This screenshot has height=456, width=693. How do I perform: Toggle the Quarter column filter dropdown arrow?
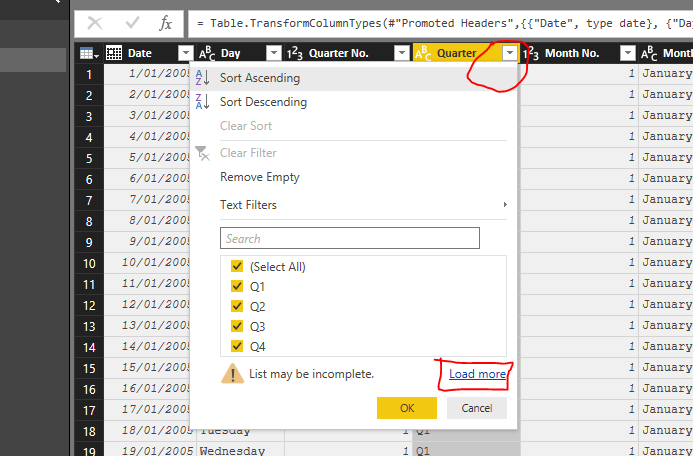coord(510,53)
